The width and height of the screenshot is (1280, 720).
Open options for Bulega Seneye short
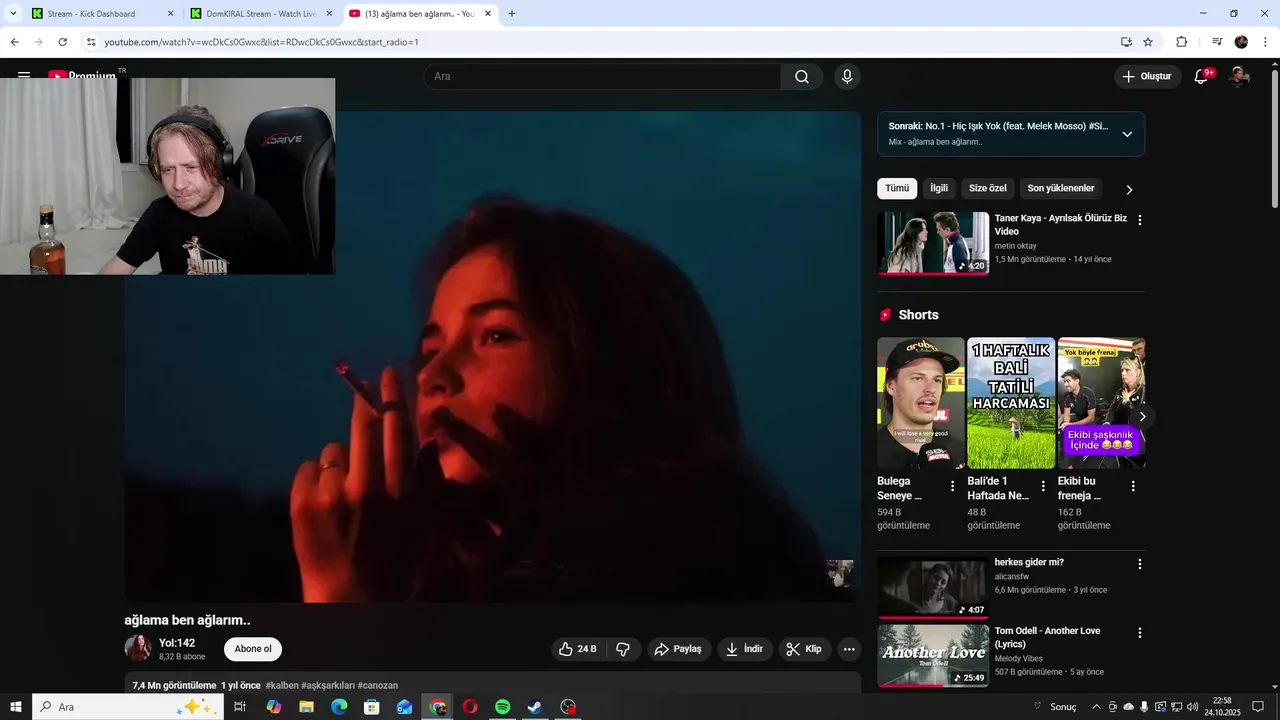coord(952,486)
